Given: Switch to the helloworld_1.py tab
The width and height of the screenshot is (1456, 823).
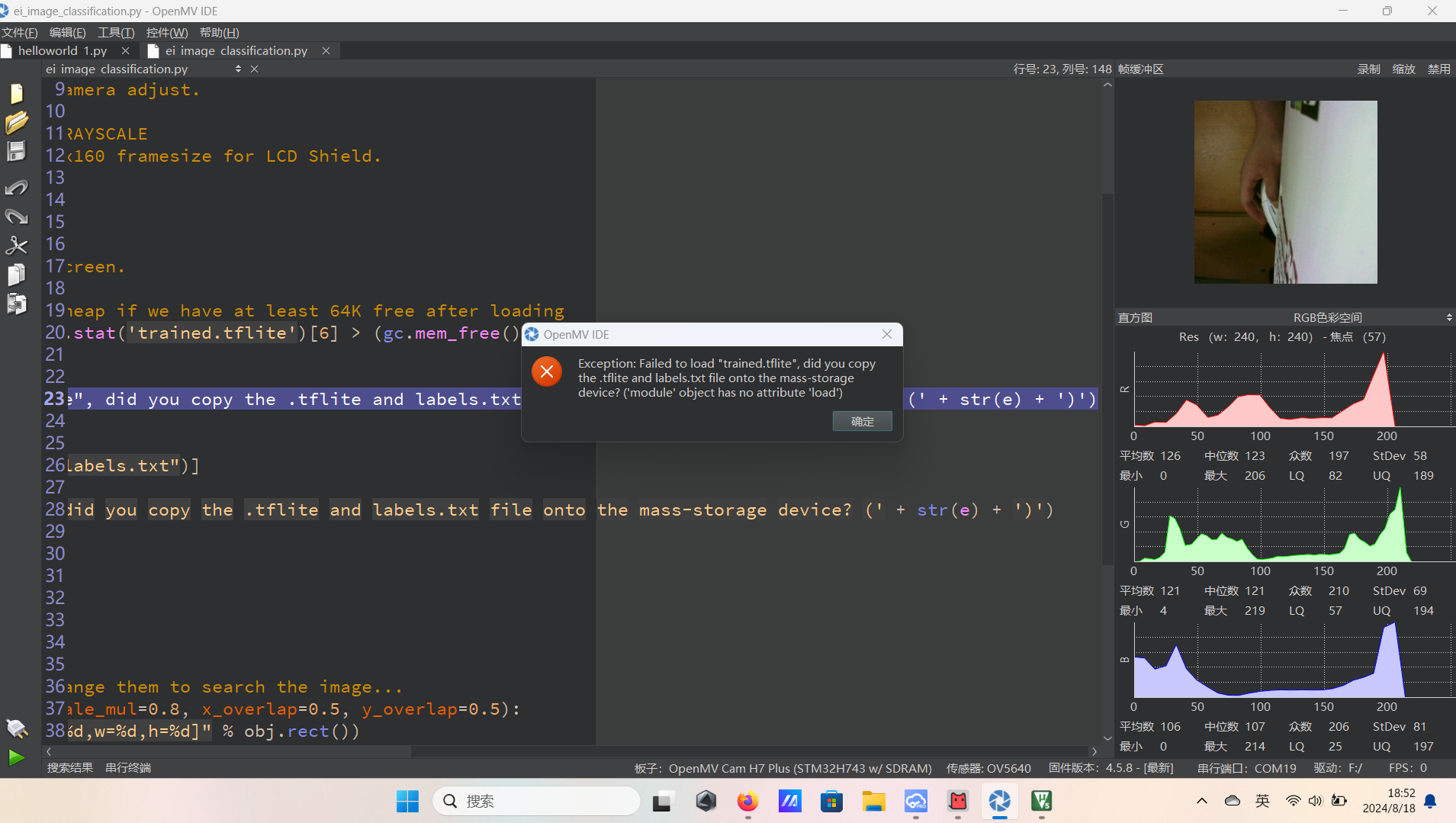Looking at the screenshot, I should point(63,50).
